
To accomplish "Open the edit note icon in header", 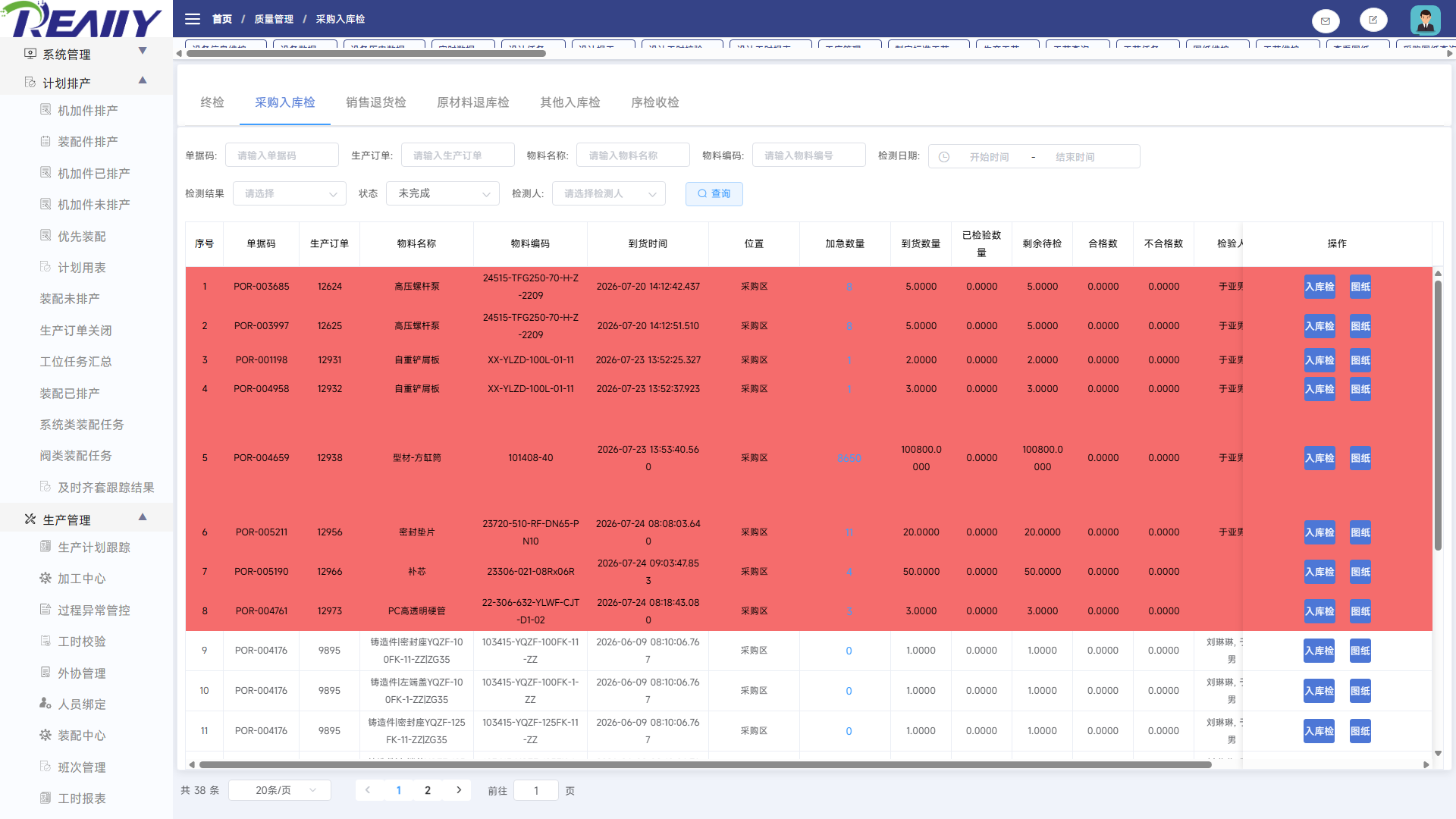I will pyautogui.click(x=1373, y=20).
